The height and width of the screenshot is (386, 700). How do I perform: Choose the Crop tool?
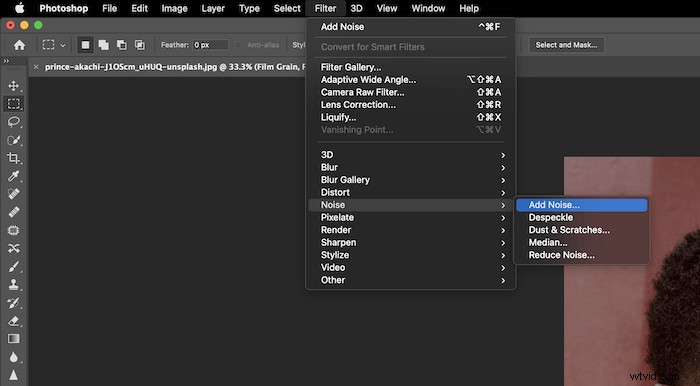tap(13, 158)
